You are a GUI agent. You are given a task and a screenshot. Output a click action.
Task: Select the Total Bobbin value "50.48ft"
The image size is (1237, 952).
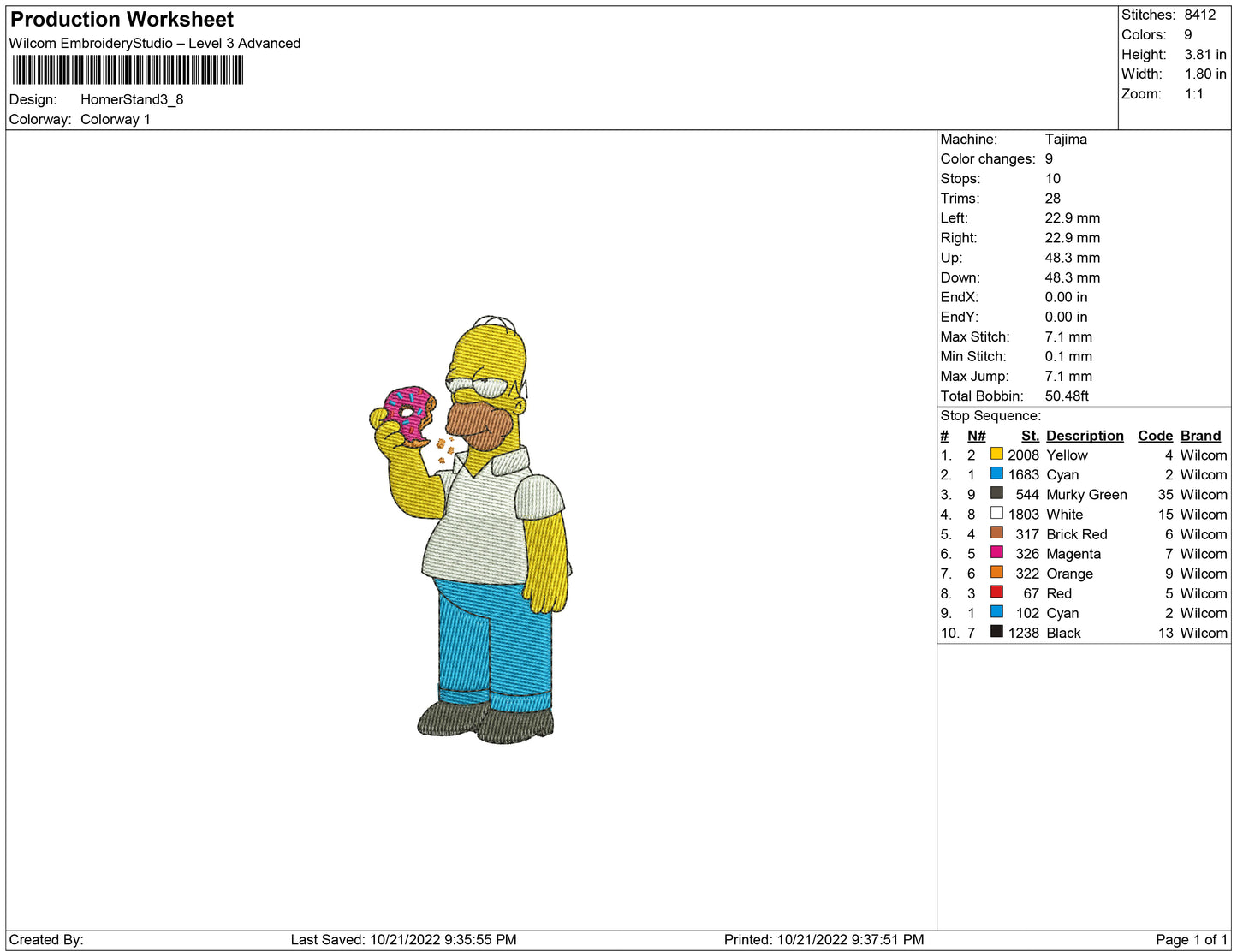[x=1067, y=396]
